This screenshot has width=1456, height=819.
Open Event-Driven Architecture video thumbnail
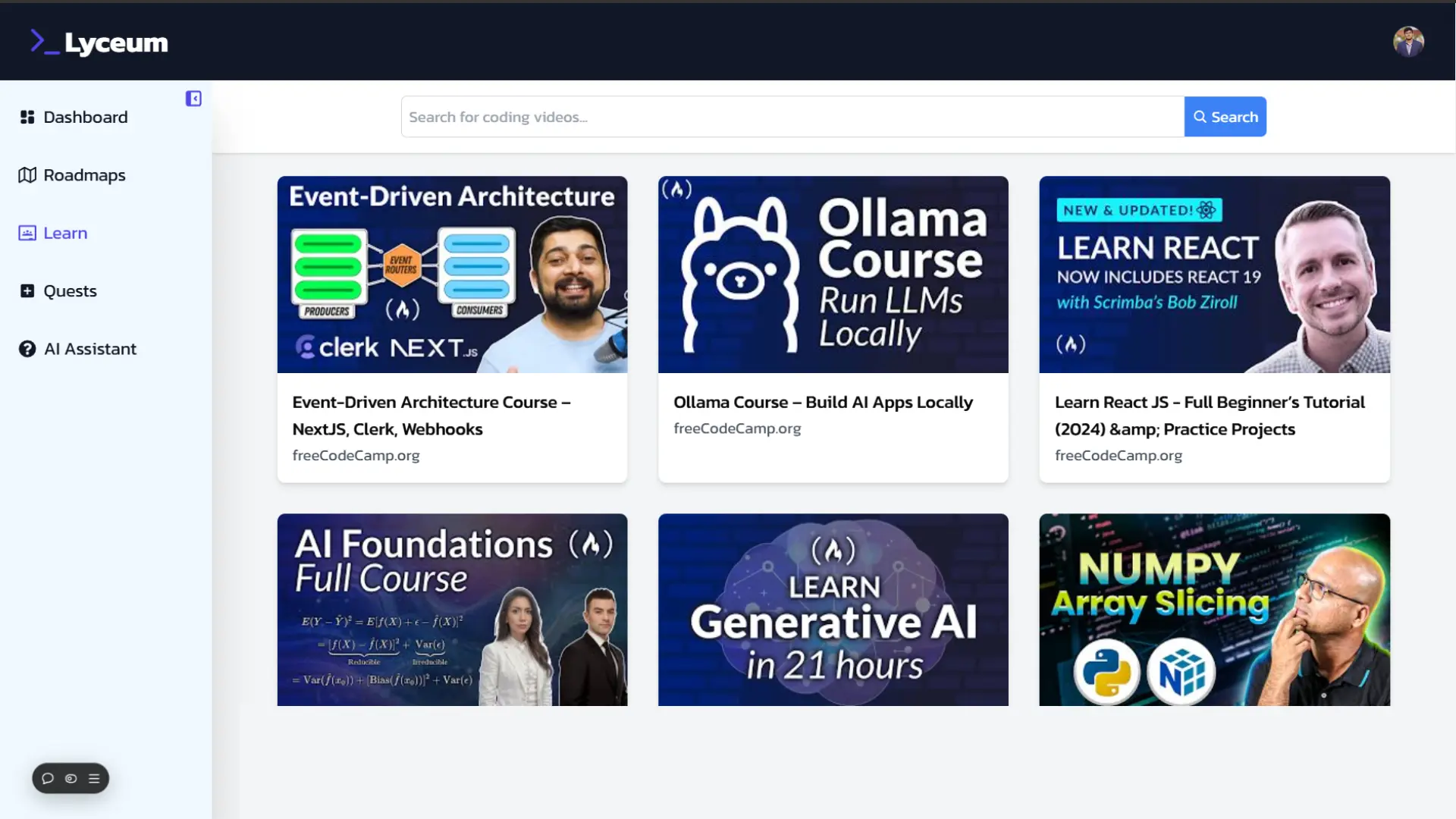pos(452,275)
